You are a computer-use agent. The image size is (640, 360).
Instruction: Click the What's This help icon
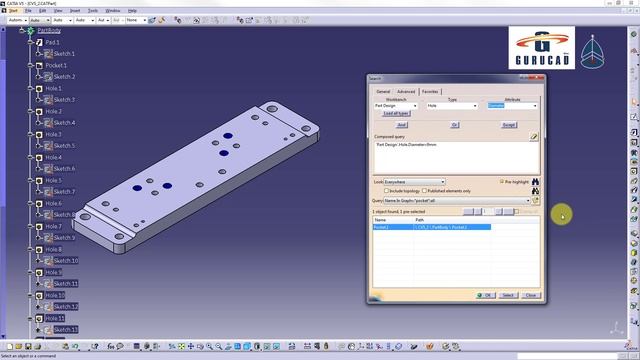click(x=95, y=347)
